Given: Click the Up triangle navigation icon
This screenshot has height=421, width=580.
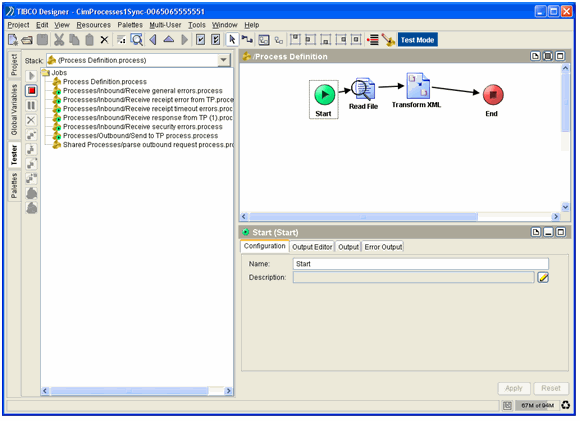Looking at the screenshot, I should coord(169,39).
